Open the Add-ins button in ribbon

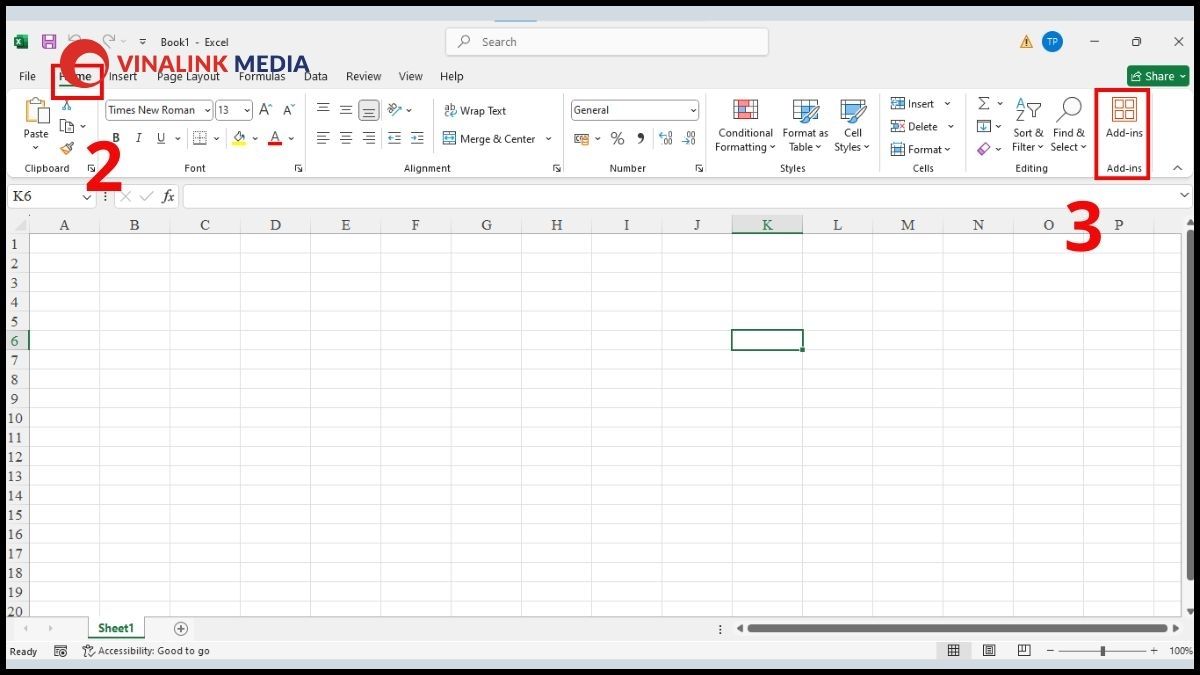coord(1123,119)
